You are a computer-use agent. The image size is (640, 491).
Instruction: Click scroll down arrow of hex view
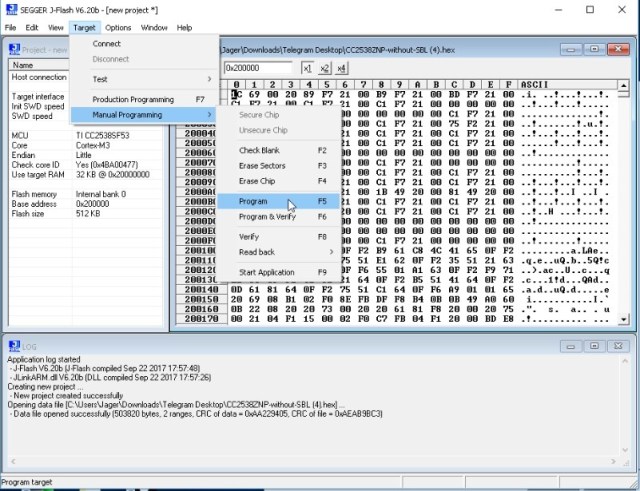point(623,319)
